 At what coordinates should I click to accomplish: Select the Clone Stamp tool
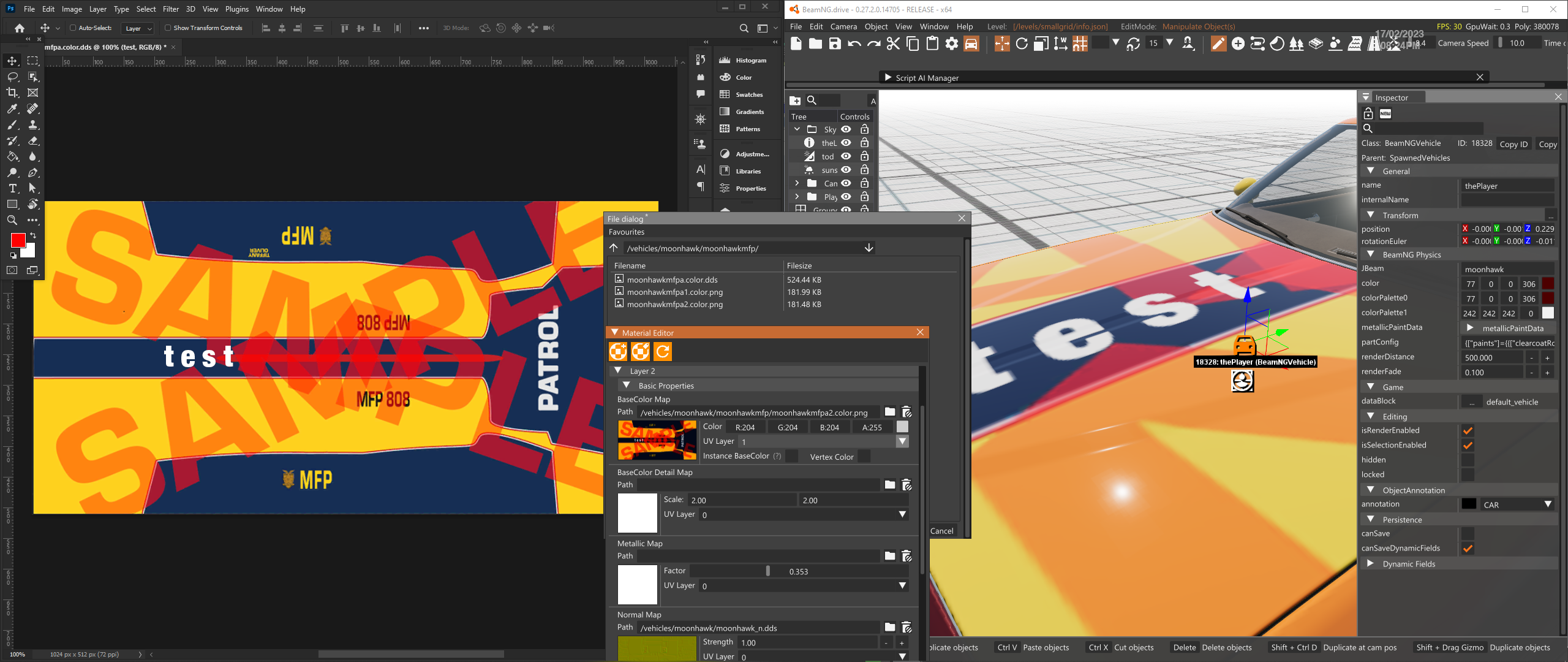[33, 124]
